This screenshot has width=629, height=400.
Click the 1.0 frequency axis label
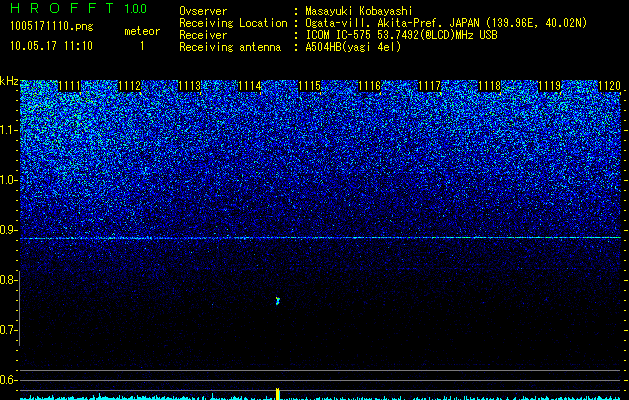coord(7,180)
